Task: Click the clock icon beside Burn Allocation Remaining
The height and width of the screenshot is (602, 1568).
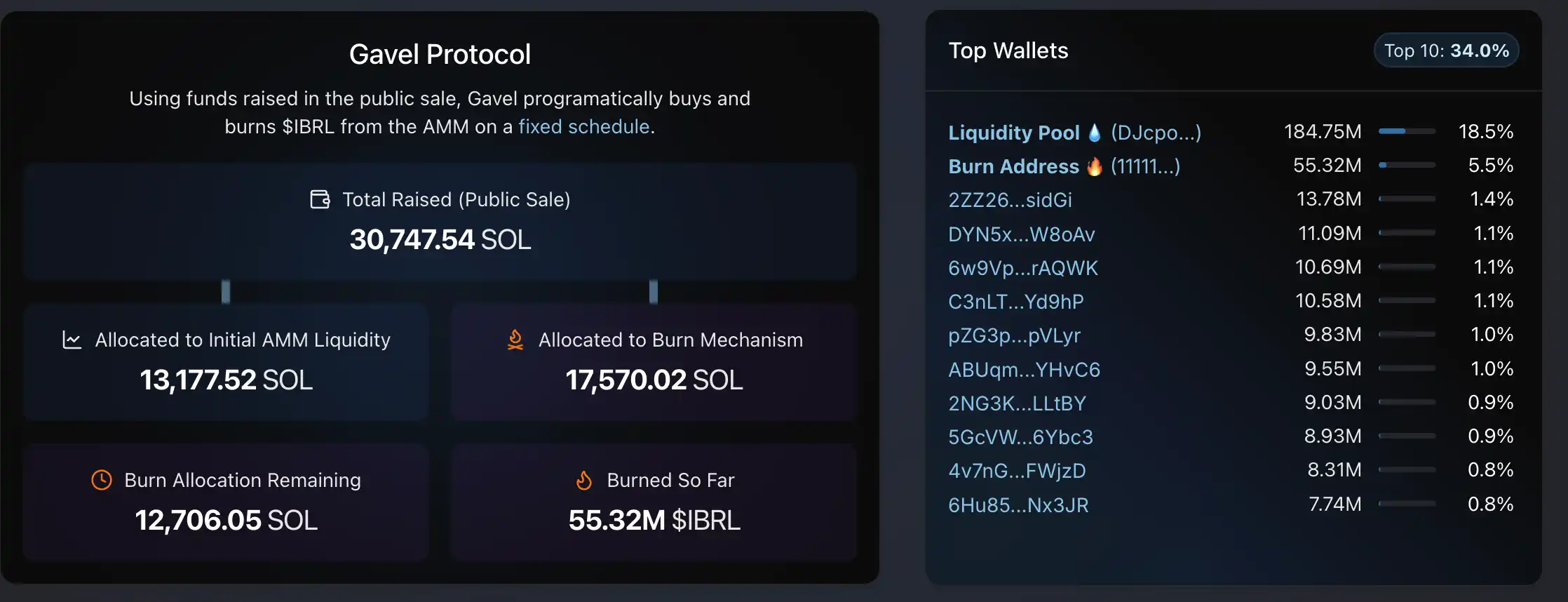Action: click(x=102, y=481)
